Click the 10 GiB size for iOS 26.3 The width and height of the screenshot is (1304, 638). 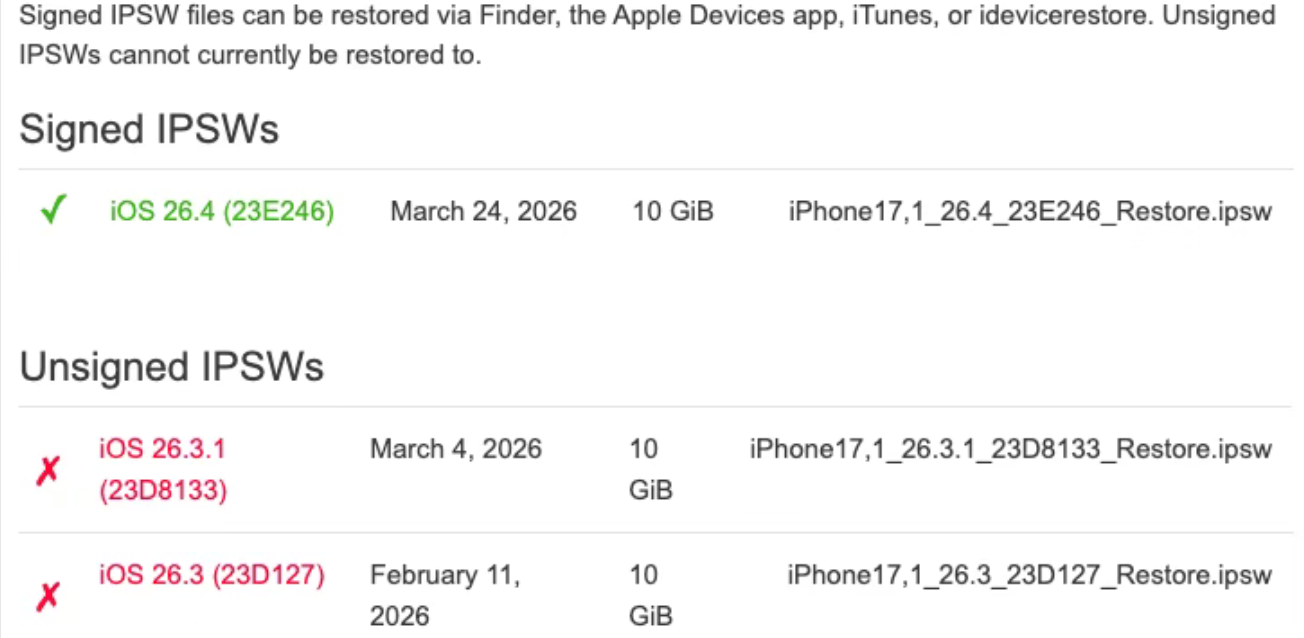point(650,595)
